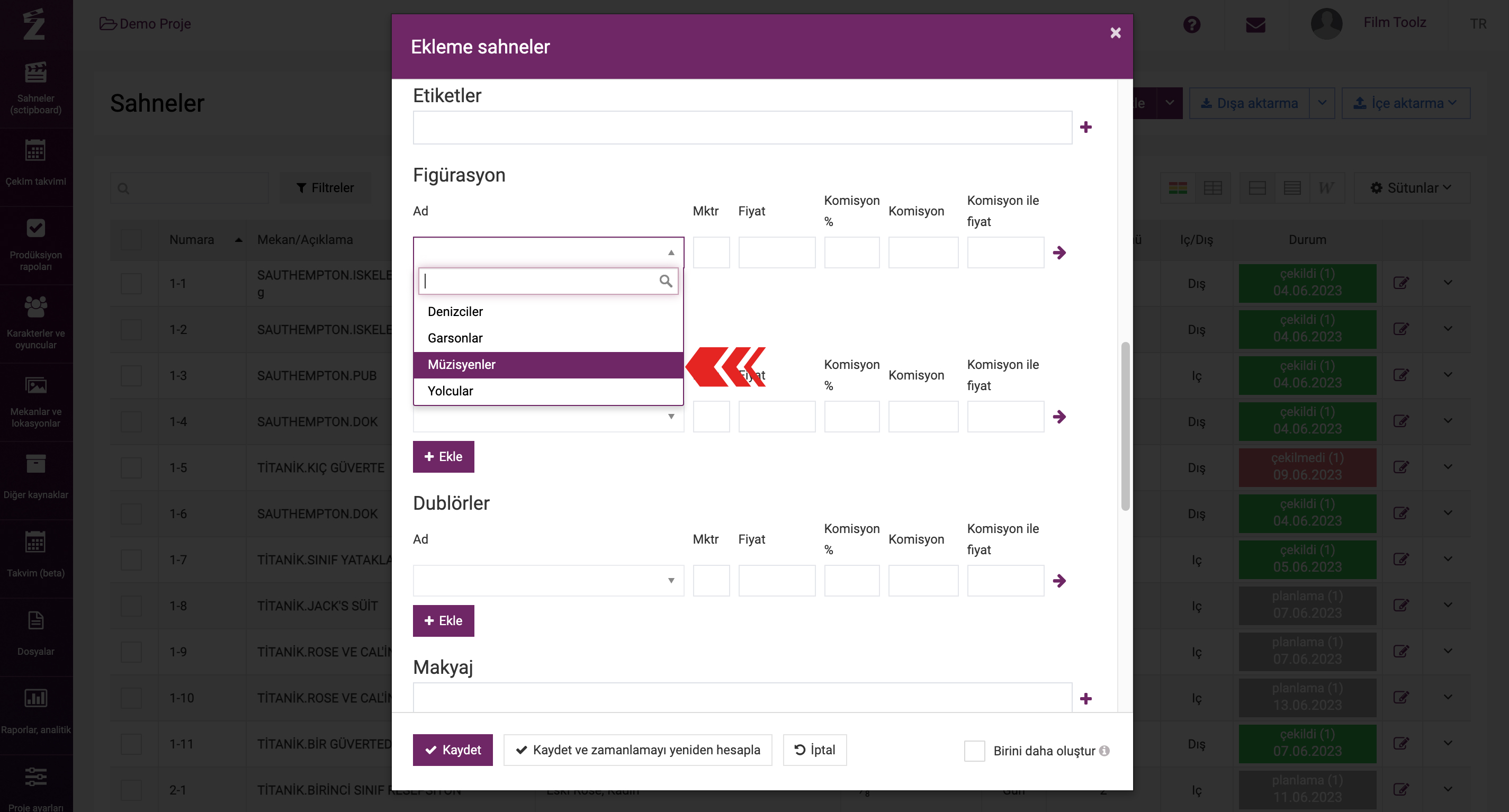Expand row options chevron for scene 1-4
This screenshot has width=1509, height=812.
pyautogui.click(x=1448, y=421)
